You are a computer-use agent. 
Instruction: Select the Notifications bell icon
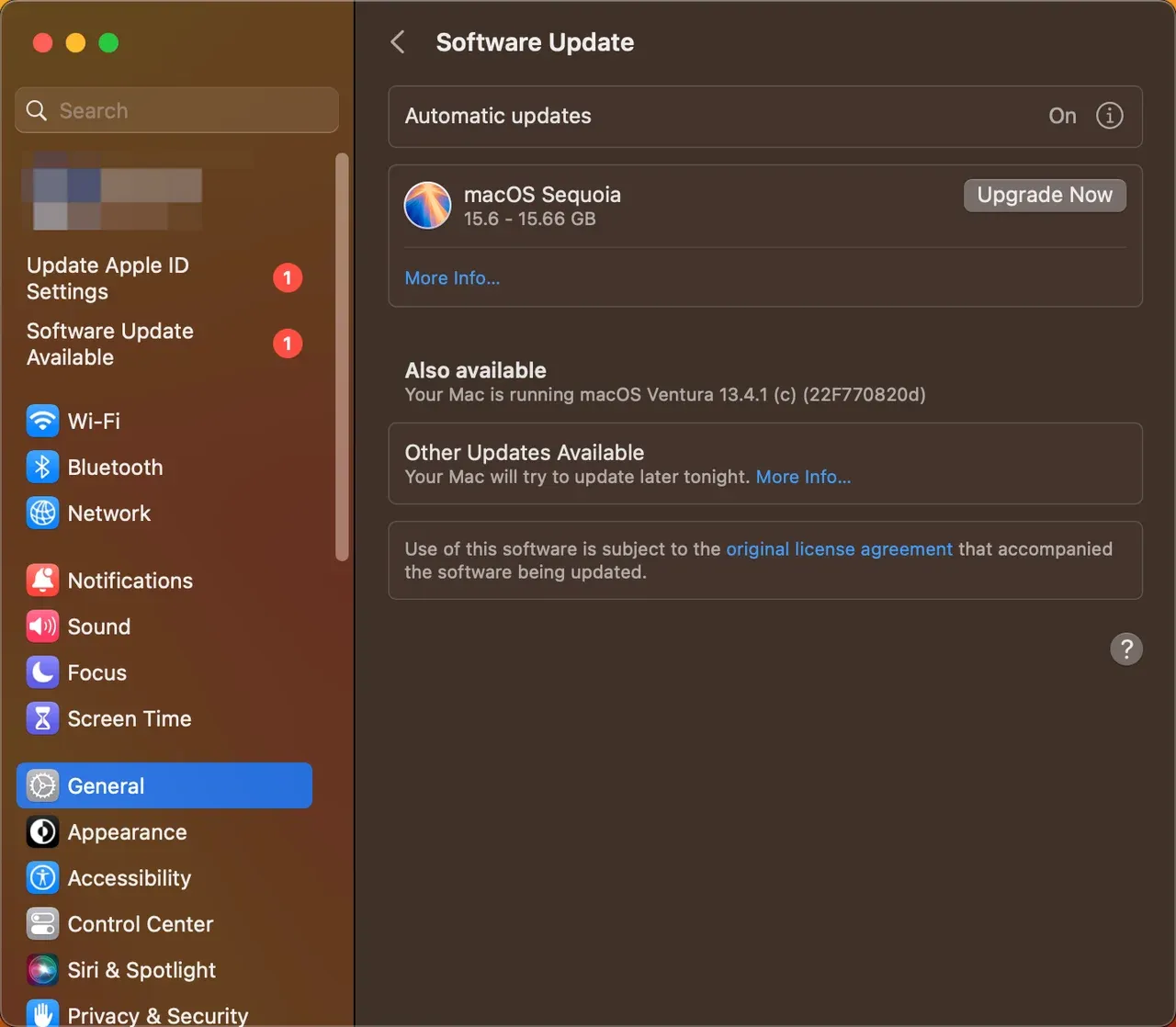[42, 581]
